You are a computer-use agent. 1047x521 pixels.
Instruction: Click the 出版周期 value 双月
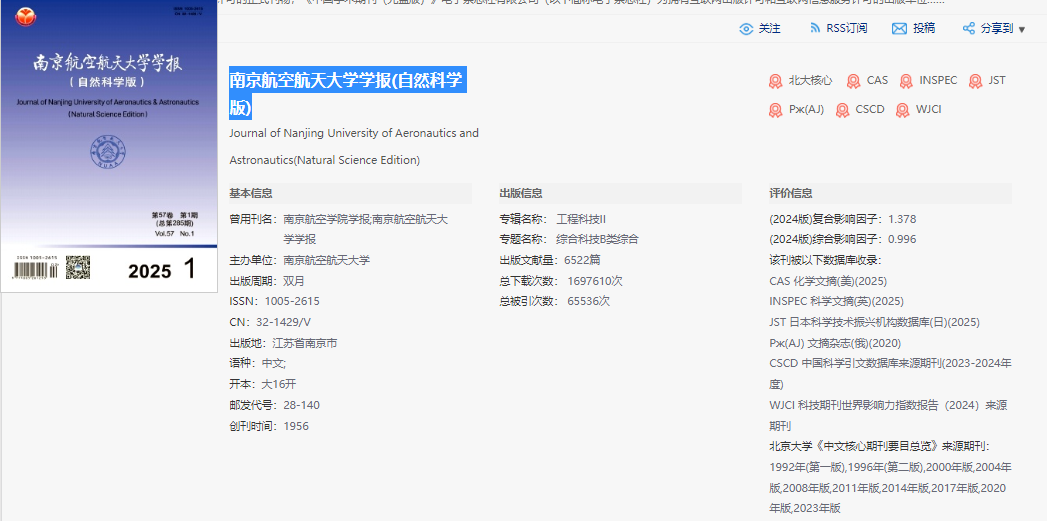[x=294, y=281]
